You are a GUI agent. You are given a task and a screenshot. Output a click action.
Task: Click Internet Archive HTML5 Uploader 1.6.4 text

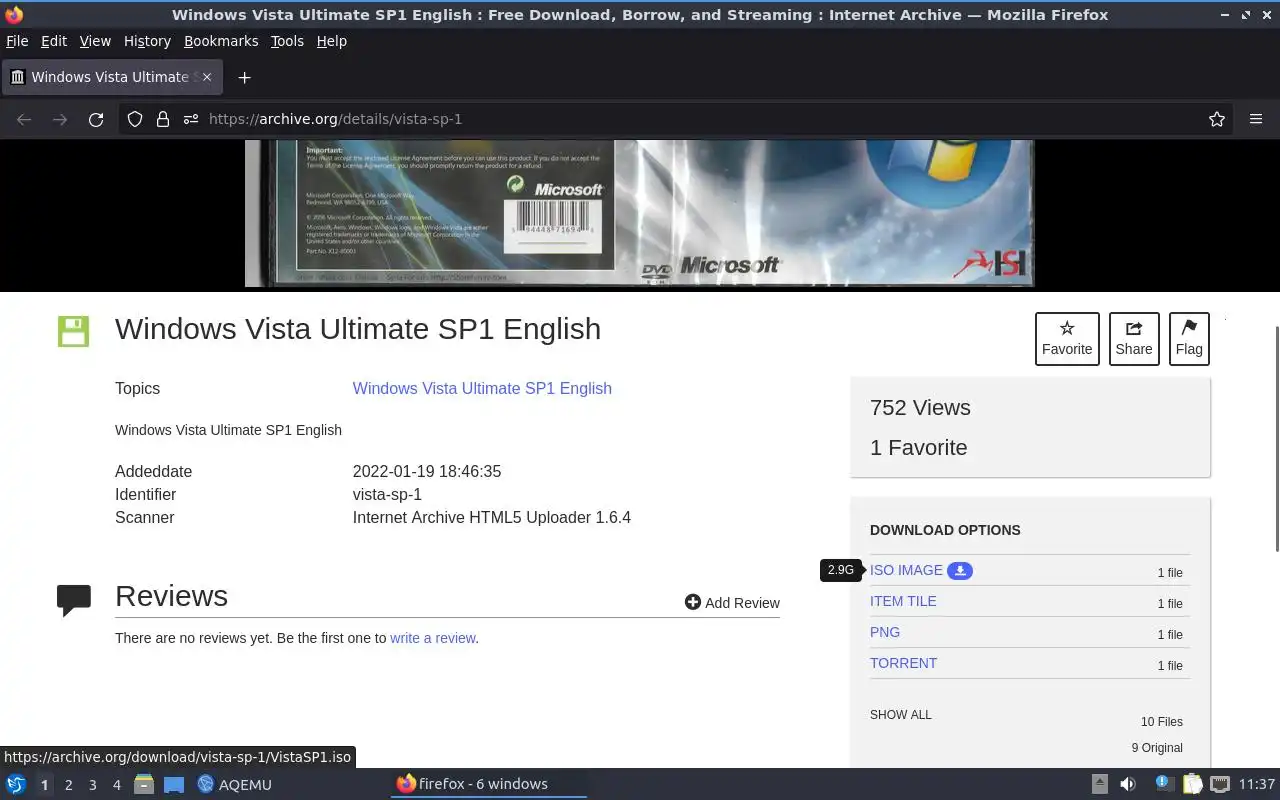(491, 517)
